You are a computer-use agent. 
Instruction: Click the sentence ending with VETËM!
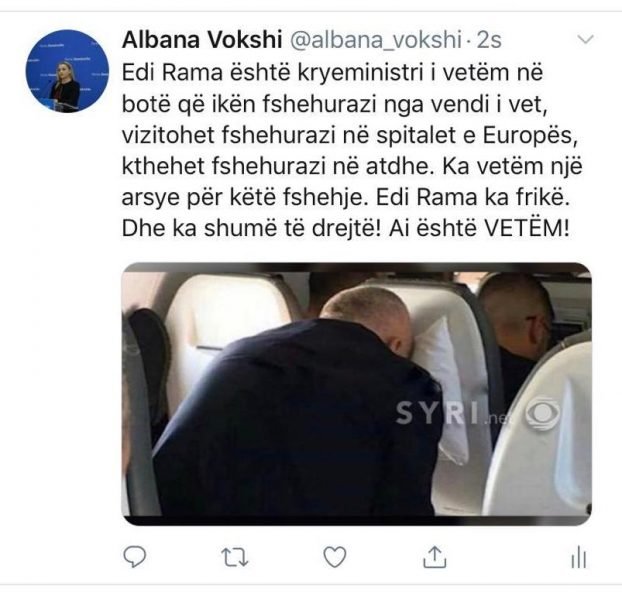479,228
